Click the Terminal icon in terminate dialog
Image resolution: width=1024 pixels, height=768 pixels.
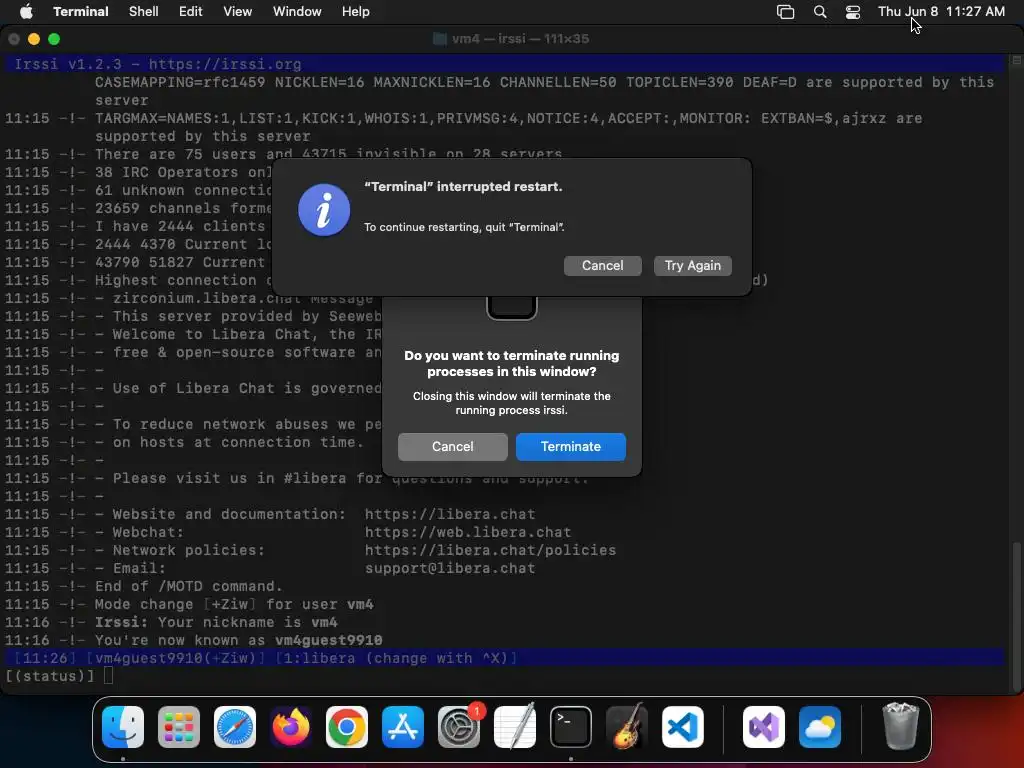tap(511, 308)
